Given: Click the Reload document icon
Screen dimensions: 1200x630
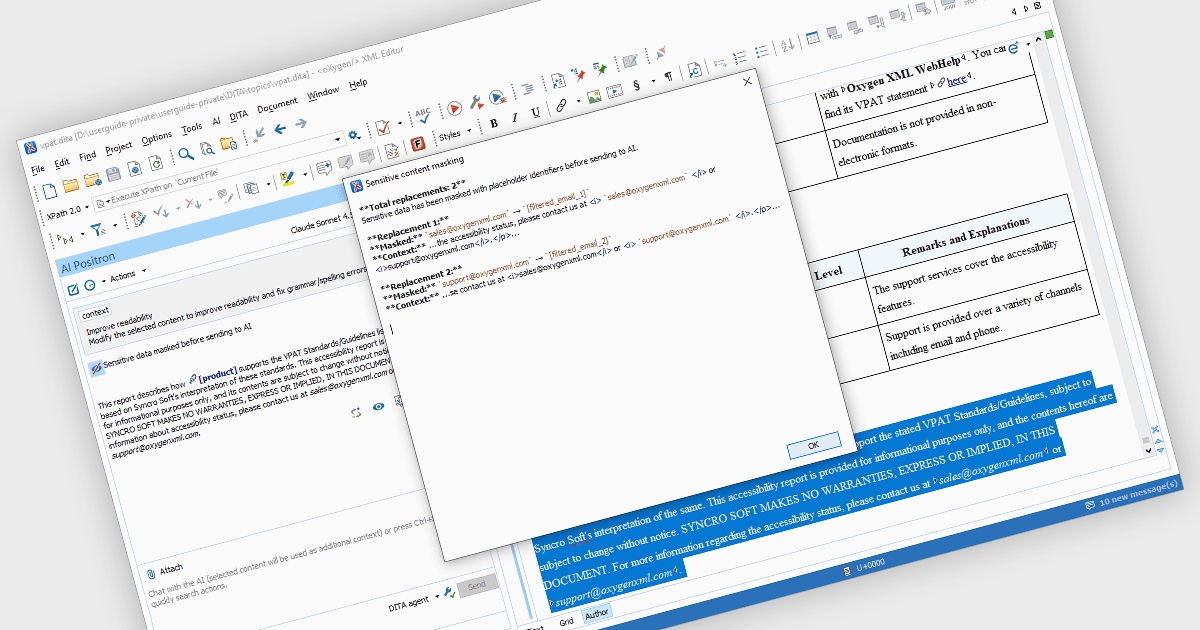Looking at the screenshot, I should [x=155, y=163].
